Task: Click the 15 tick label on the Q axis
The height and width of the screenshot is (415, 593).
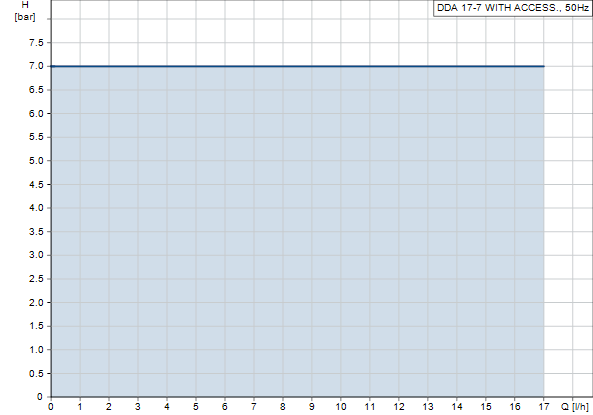Action: pos(486,407)
